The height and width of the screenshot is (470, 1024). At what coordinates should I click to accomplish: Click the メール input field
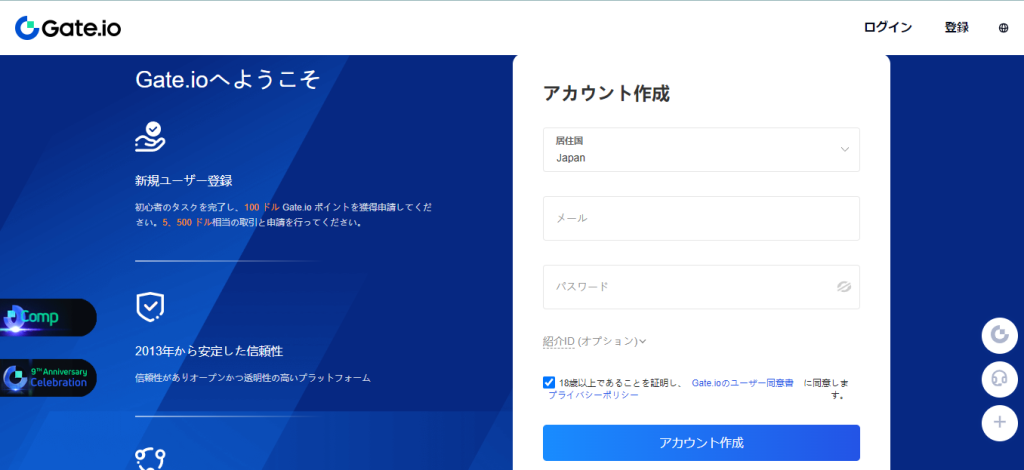pos(701,218)
